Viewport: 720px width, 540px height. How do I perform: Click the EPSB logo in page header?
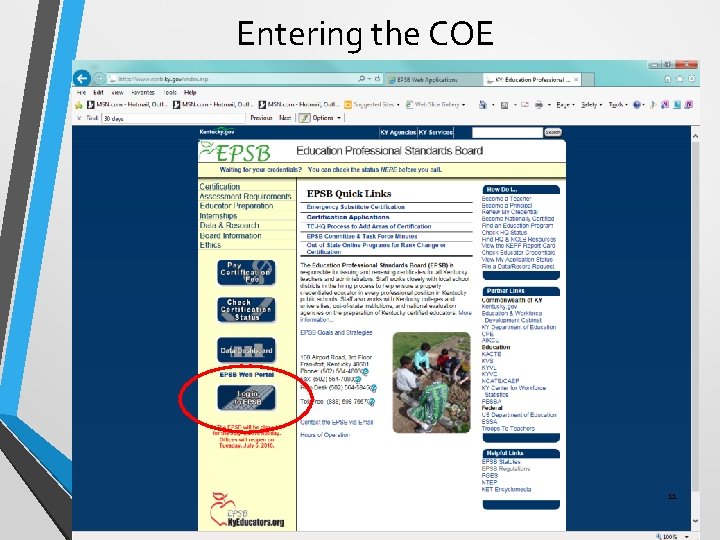pos(236,152)
